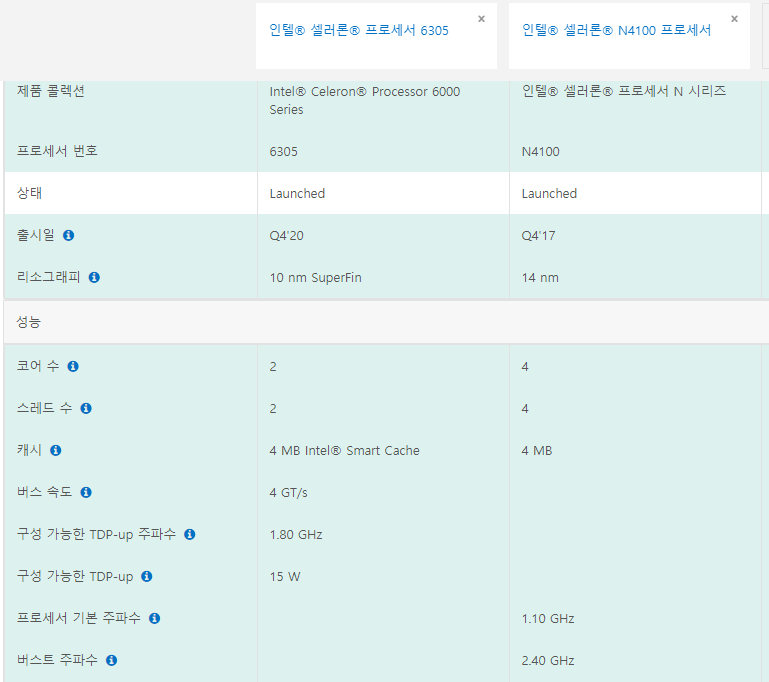This screenshot has width=769, height=682.
Task: Remove 셀러론 6305 from comparison
Action: click(x=481, y=19)
